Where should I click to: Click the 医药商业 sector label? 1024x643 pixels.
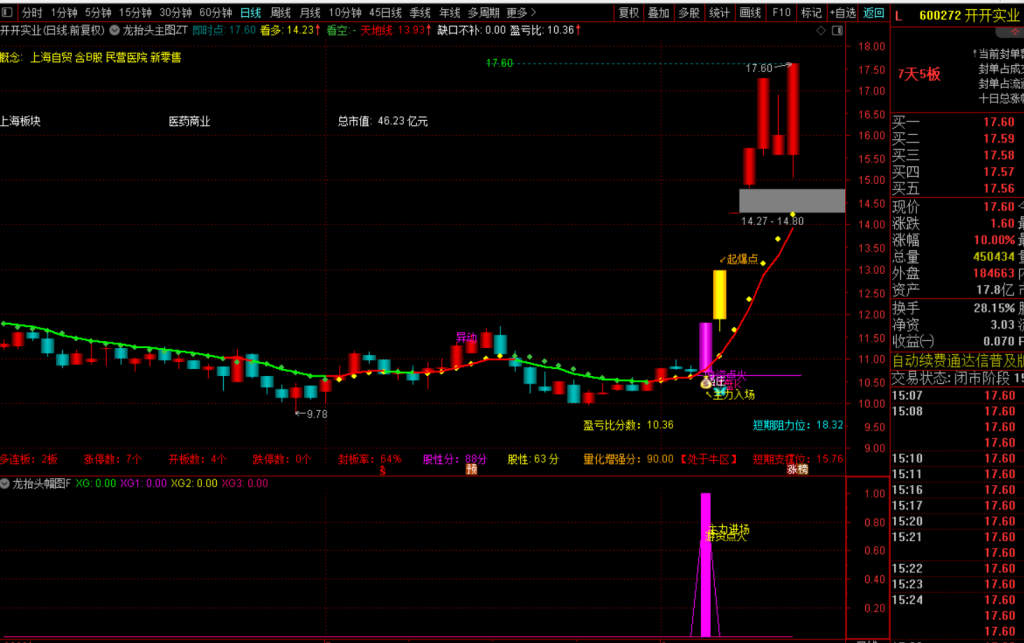pos(189,121)
